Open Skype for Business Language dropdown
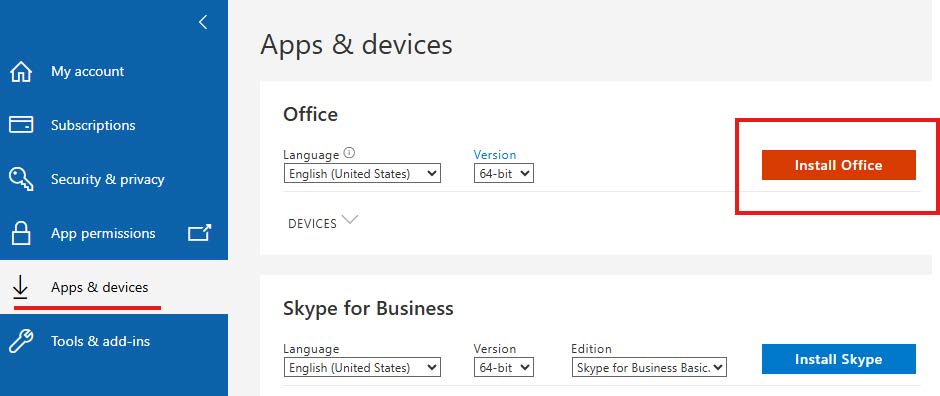 362,367
